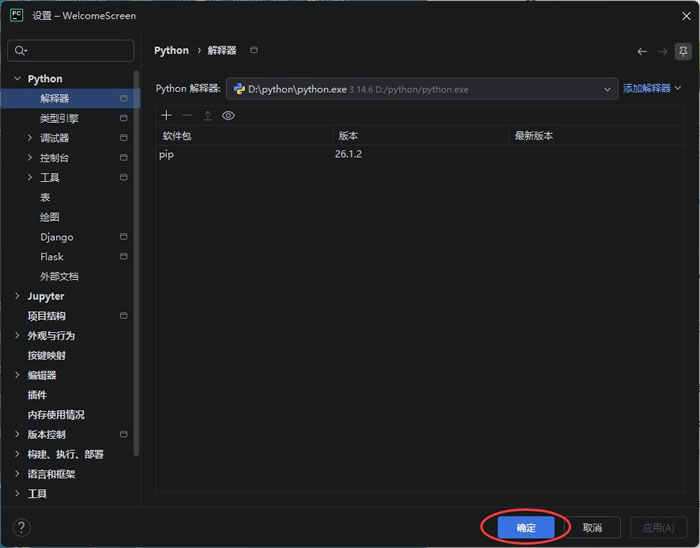The image size is (700, 548).
Task: Select Flask in the settings tree
Action: point(52,257)
